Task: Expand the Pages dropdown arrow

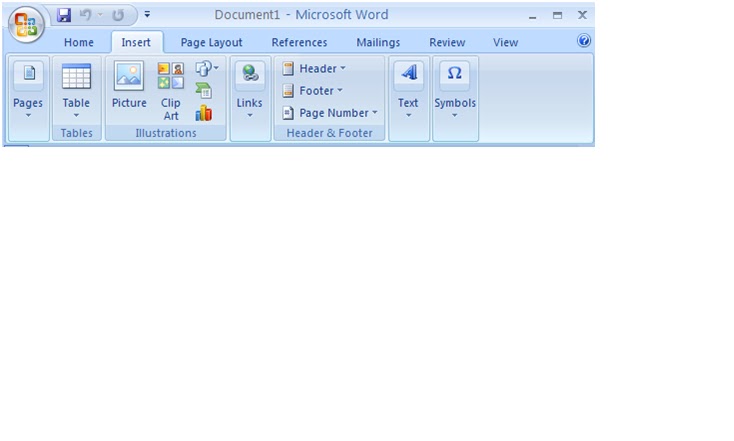Action: point(28,115)
